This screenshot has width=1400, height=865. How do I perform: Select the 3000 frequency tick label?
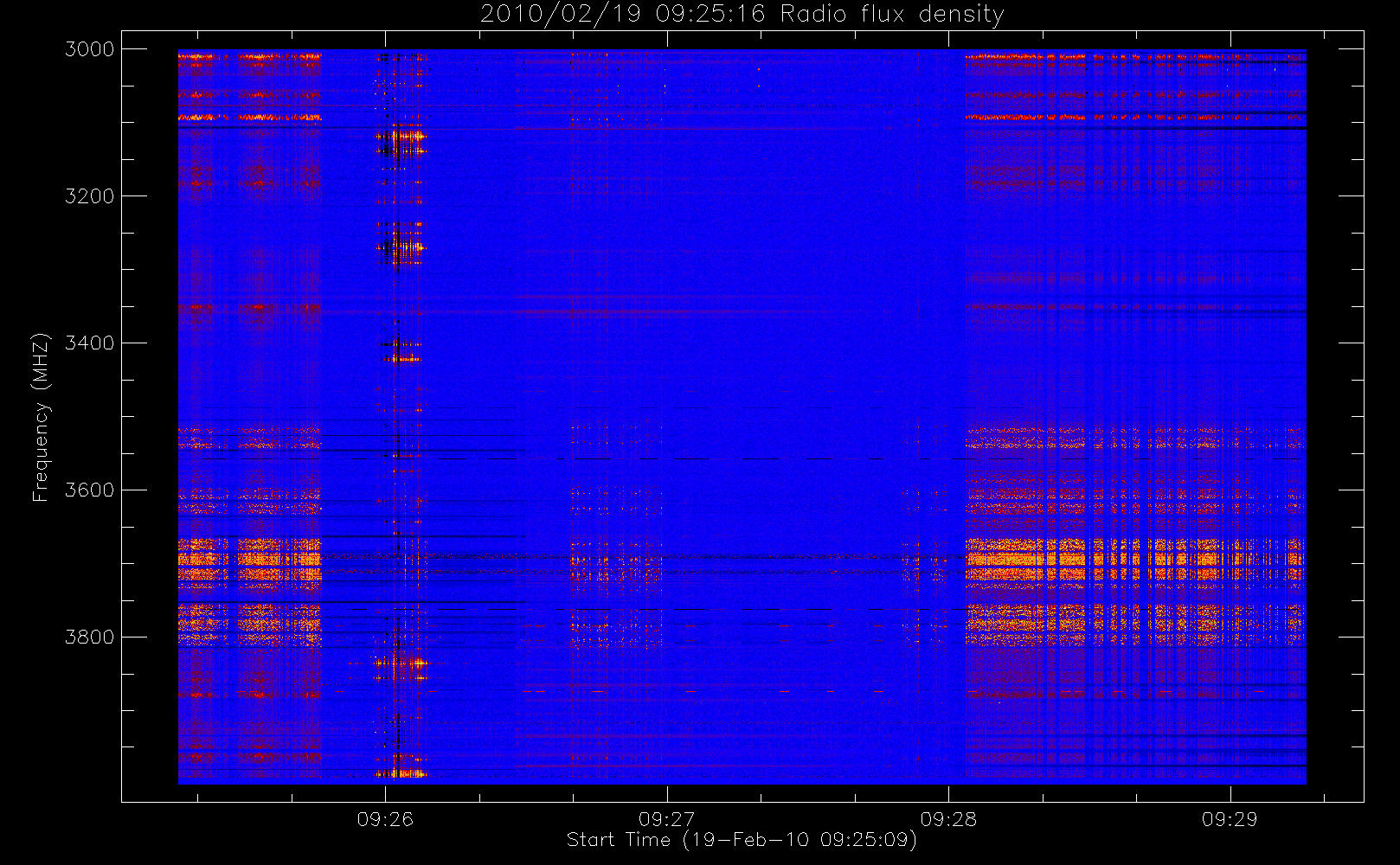click(90, 49)
